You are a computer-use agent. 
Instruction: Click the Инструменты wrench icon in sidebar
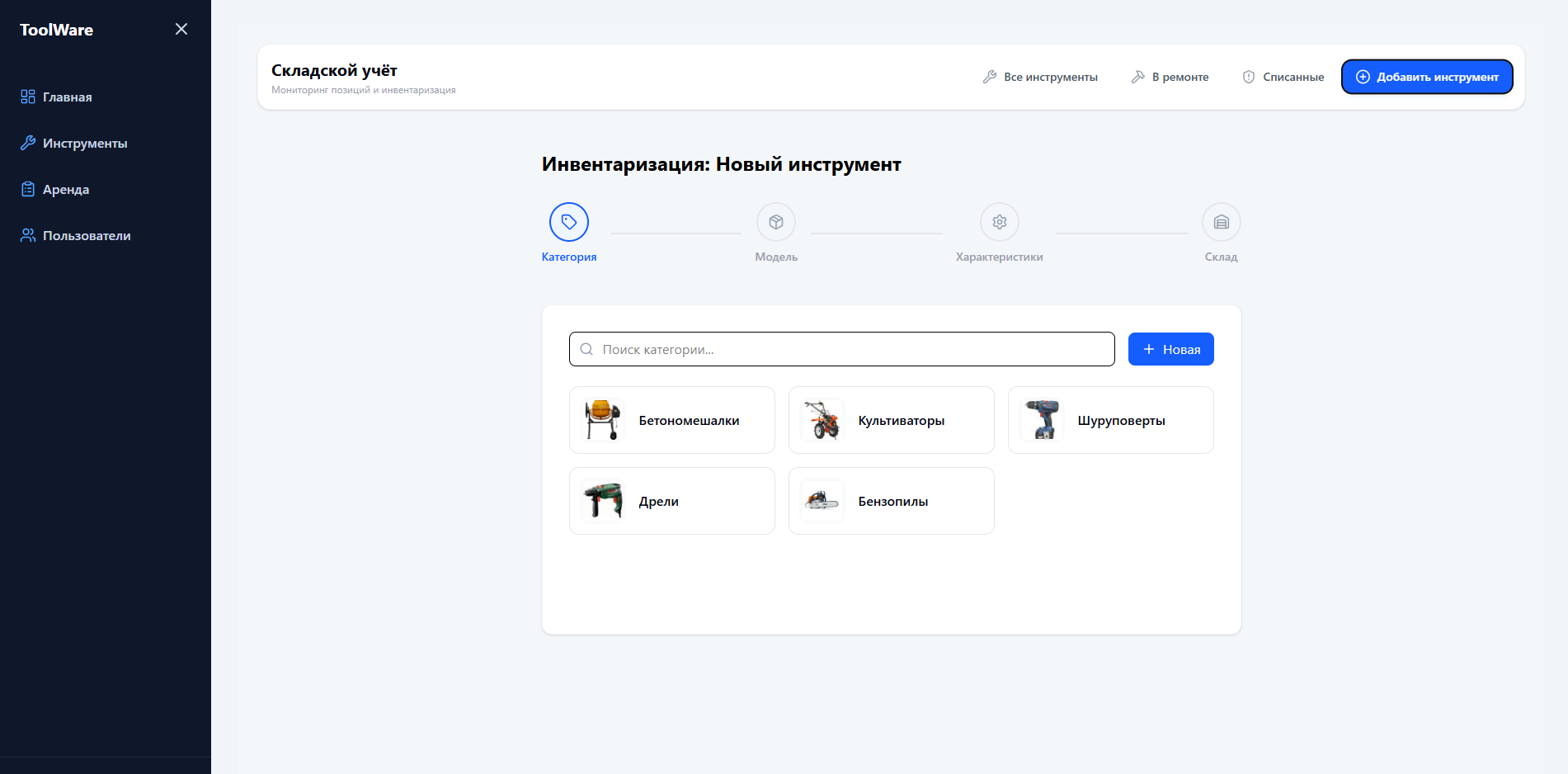click(28, 143)
